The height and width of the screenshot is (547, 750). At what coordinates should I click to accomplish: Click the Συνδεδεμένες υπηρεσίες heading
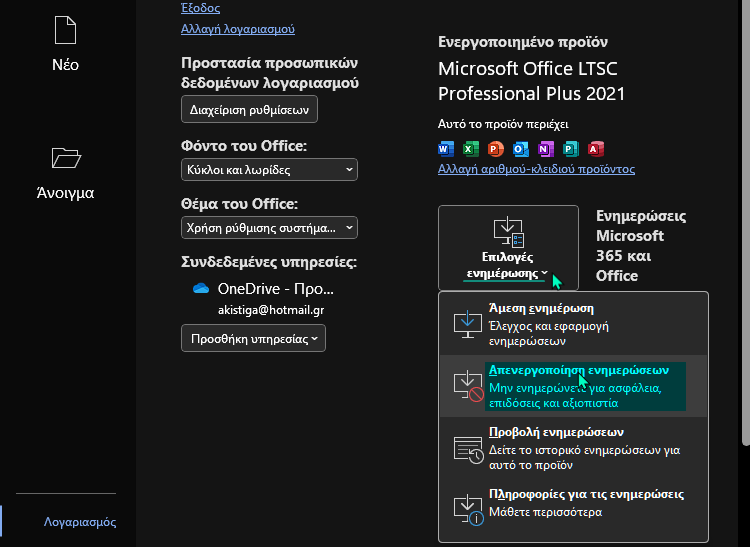[269, 262]
